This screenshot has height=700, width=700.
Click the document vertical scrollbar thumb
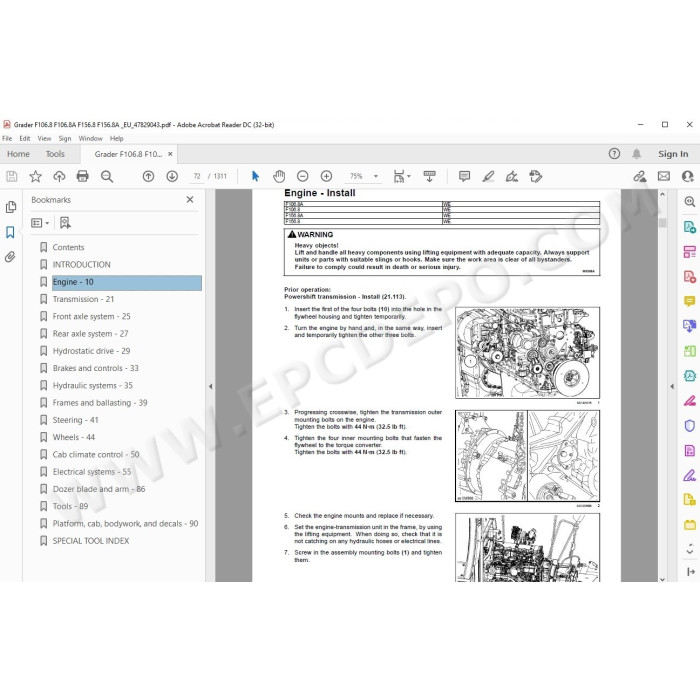point(662,222)
